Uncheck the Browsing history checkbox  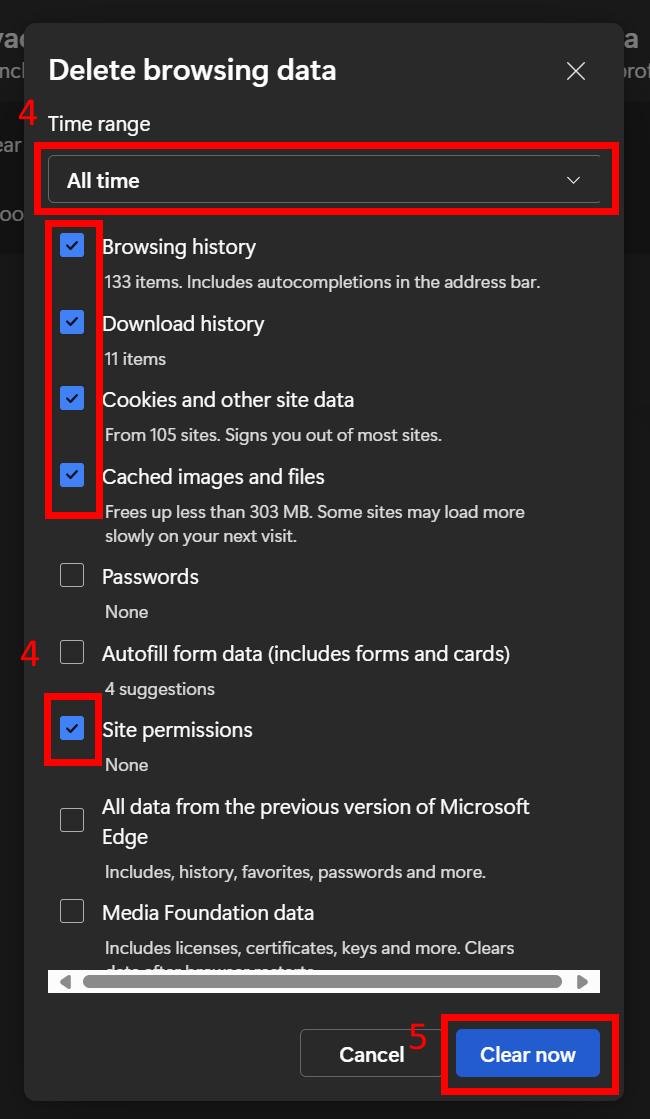point(72,246)
